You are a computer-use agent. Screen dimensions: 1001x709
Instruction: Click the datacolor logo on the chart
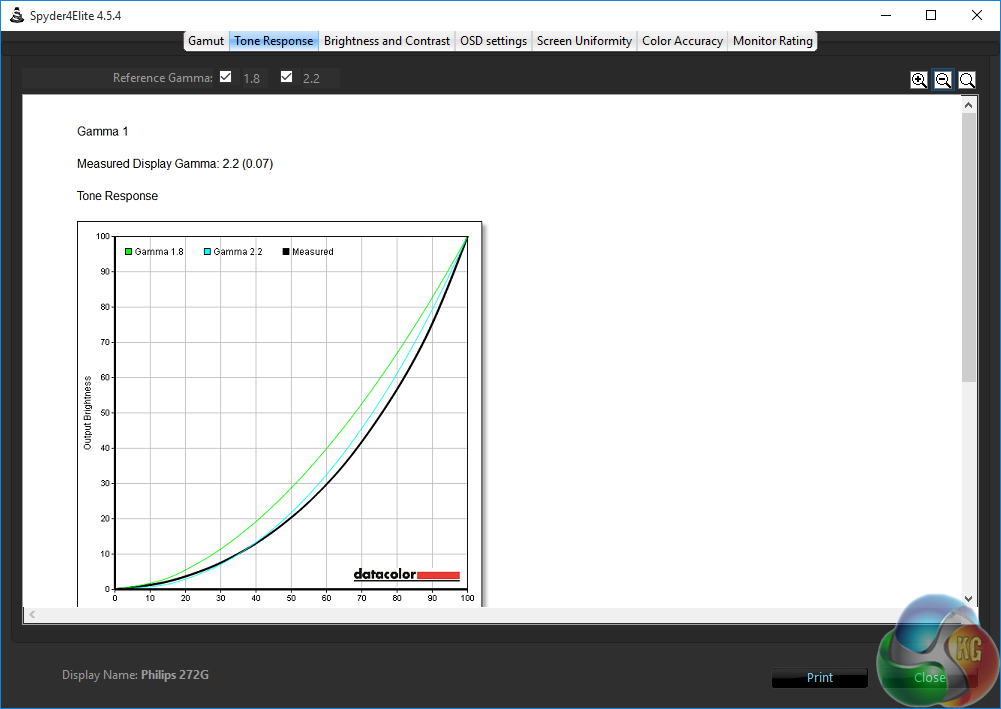pos(407,574)
